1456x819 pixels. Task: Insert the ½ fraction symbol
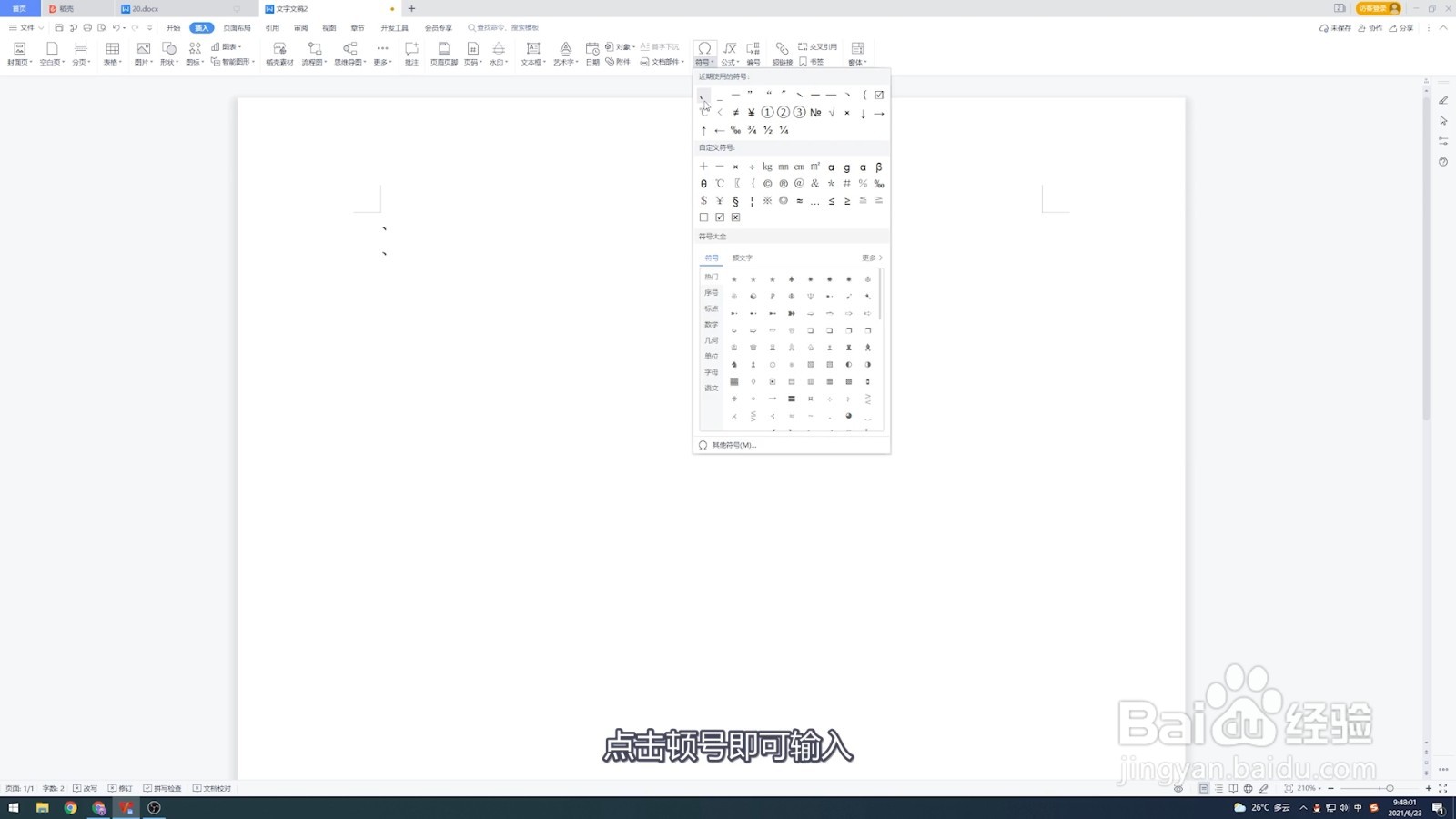click(x=767, y=130)
